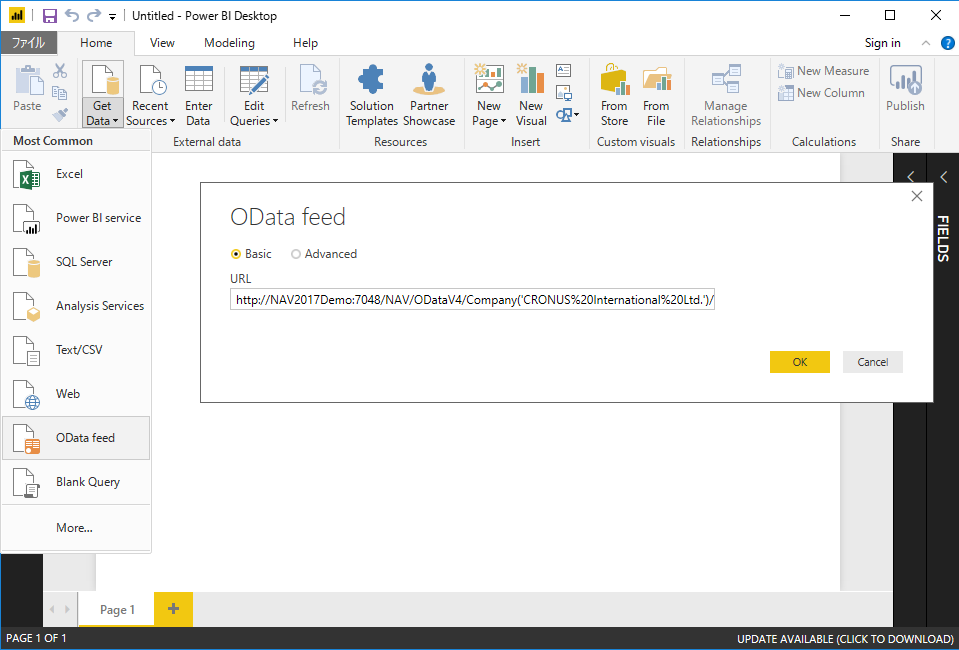This screenshot has height=650, width=959.
Task: Click Cancel in the OData feed dialog
Action: (x=873, y=362)
